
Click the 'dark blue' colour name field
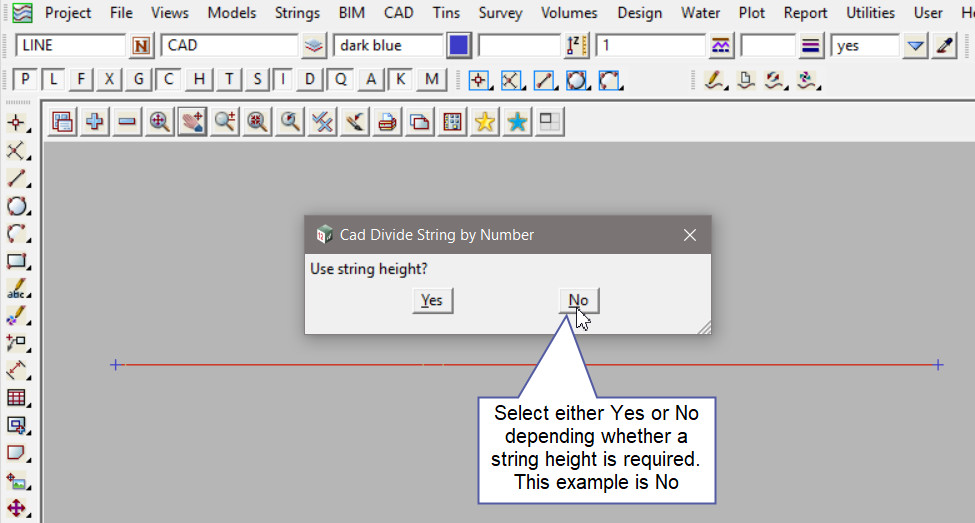[x=389, y=46]
